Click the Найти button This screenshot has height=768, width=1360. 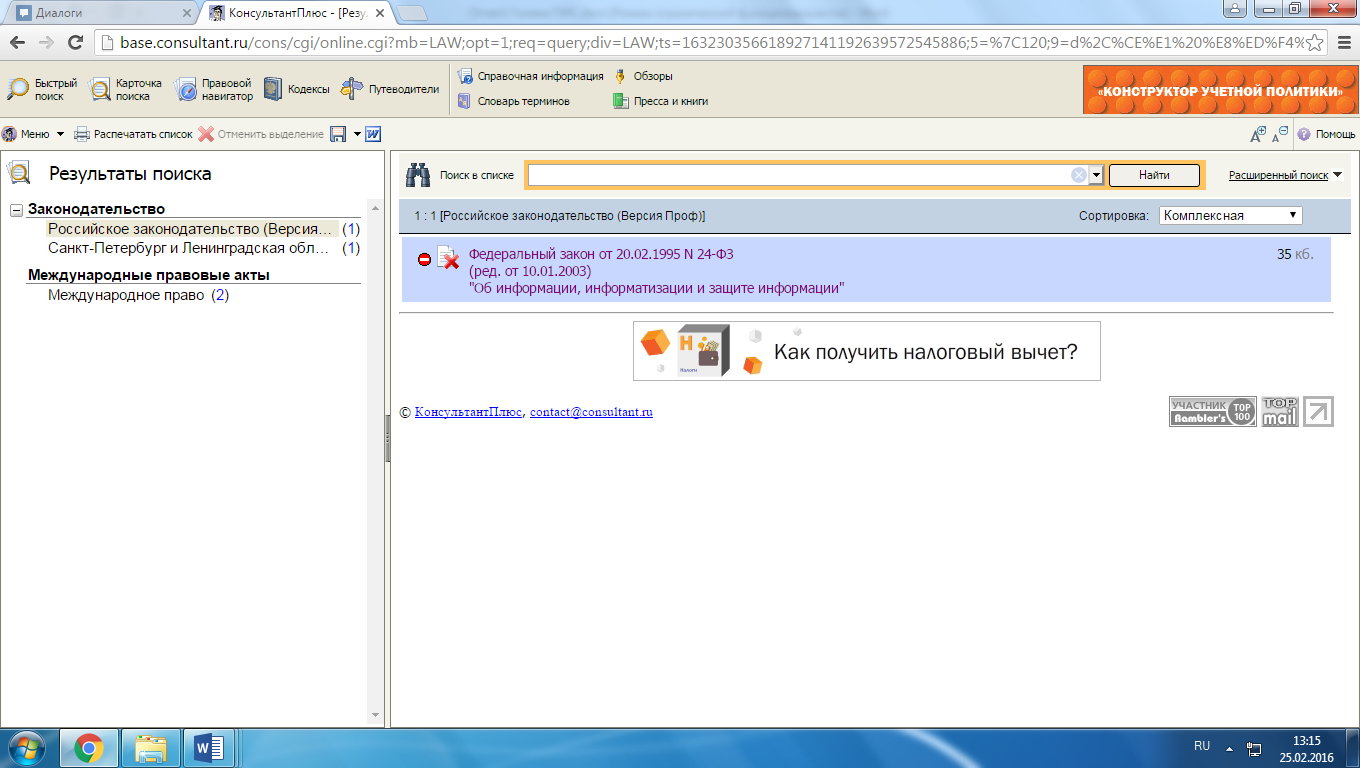1154,175
